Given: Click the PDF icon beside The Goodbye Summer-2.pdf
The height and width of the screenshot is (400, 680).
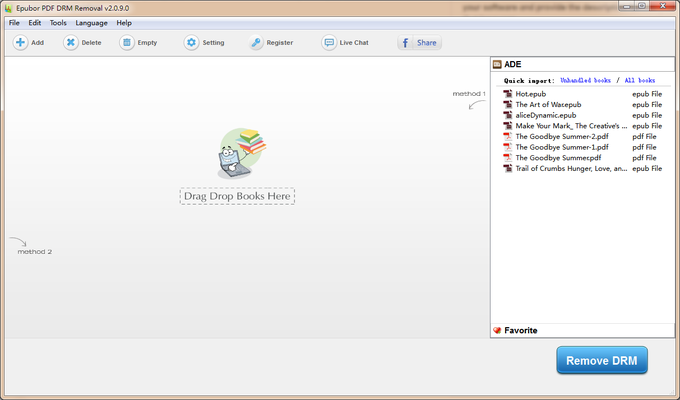Looking at the screenshot, I should [507, 136].
